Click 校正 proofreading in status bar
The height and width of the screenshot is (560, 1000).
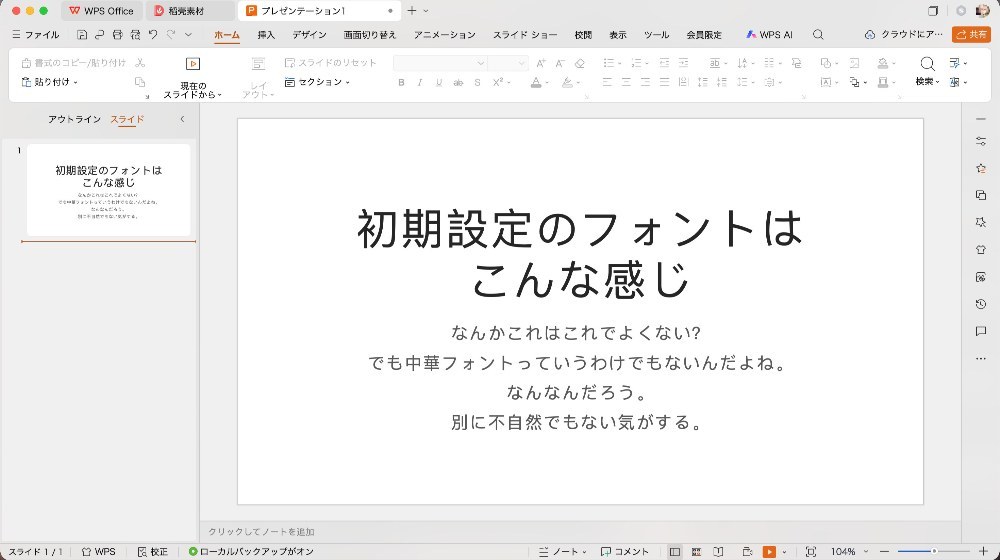[153, 552]
